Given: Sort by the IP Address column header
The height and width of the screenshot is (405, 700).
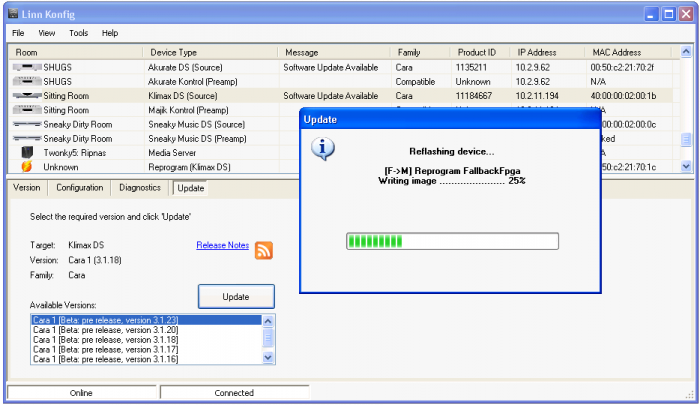Looking at the screenshot, I should click(547, 52).
